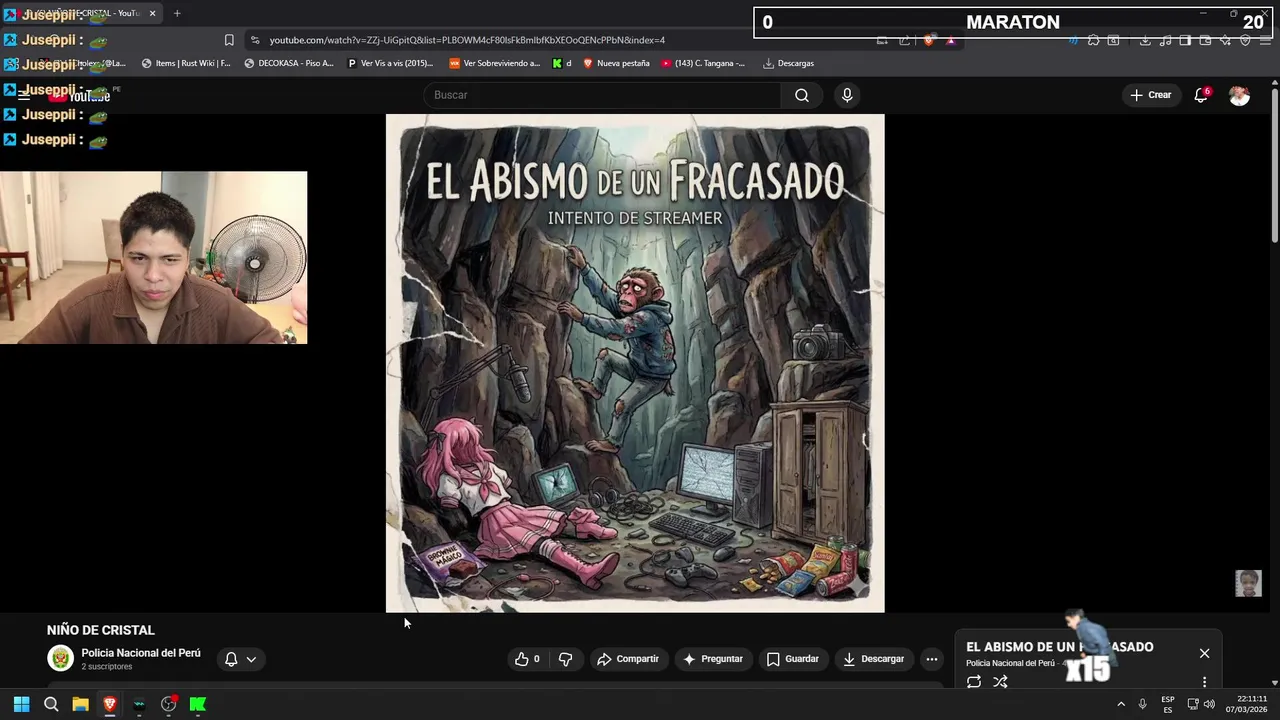The image size is (1280, 720).
Task: Click the small avatar thumbnail at the right edge
Action: pos(1248,583)
